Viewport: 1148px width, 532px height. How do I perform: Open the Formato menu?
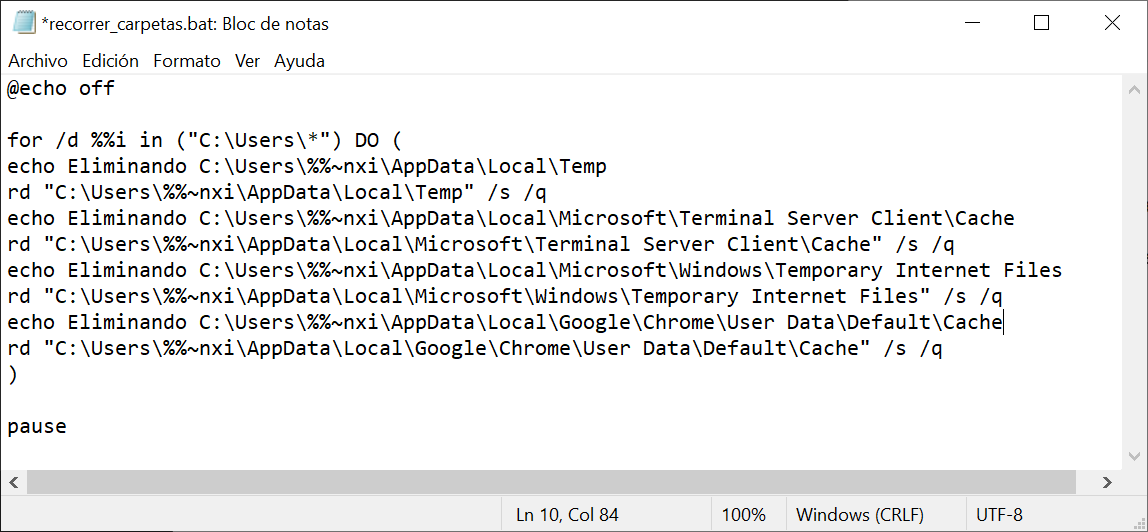187,61
